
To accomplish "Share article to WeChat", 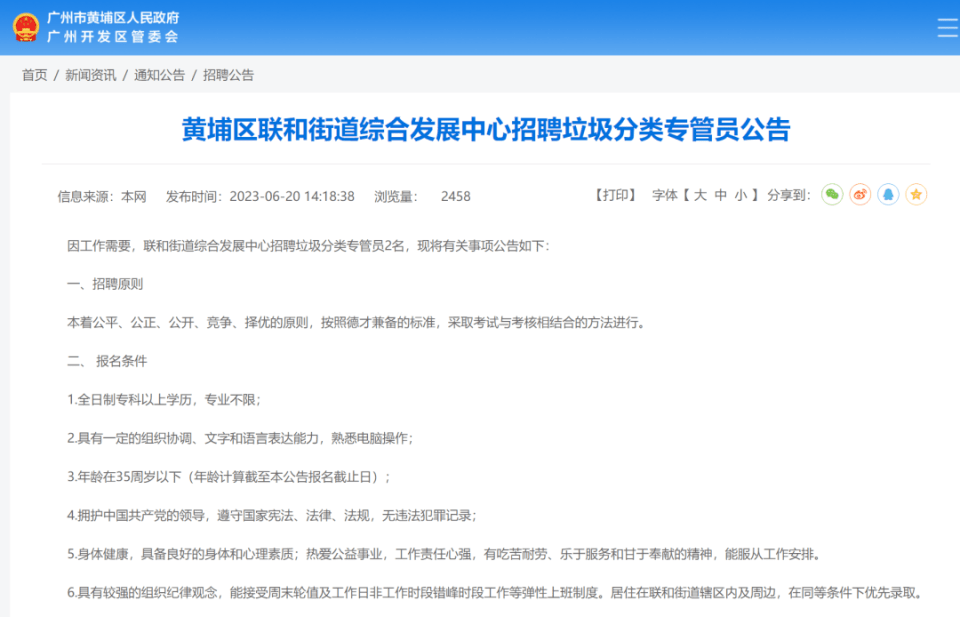I will coord(832,195).
